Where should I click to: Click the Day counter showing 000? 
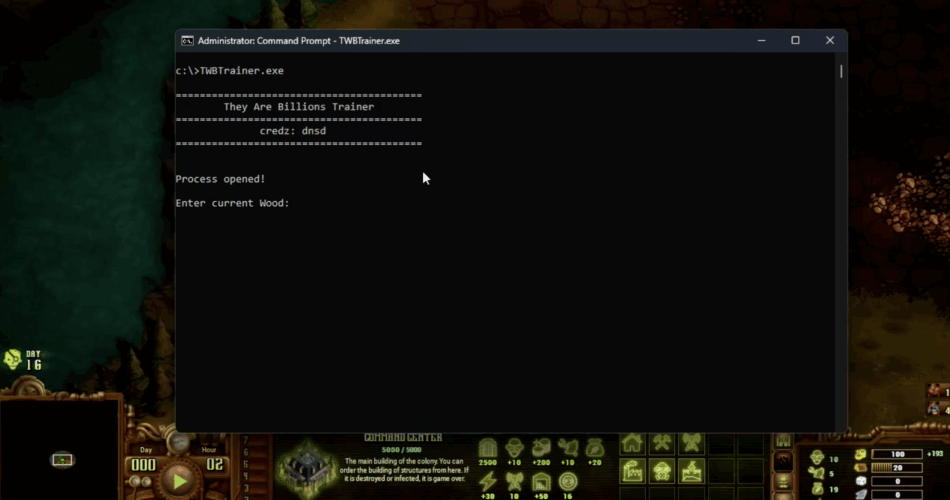pos(144,465)
